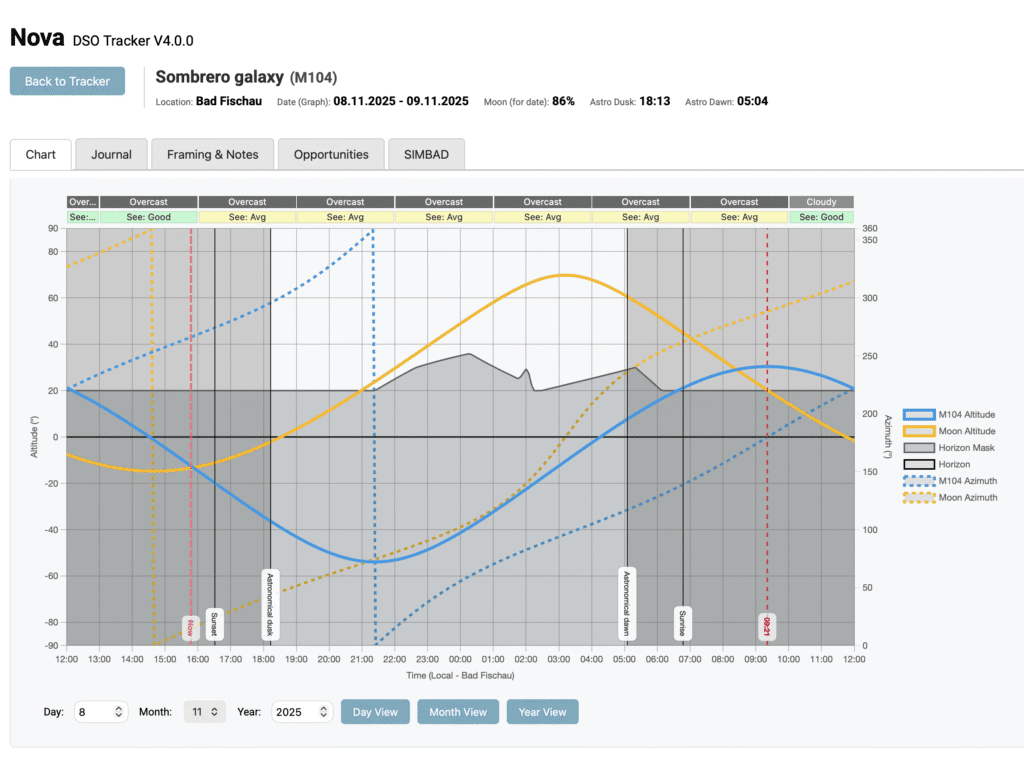
Task: Open the Month selector showing 11
Action: click(204, 711)
